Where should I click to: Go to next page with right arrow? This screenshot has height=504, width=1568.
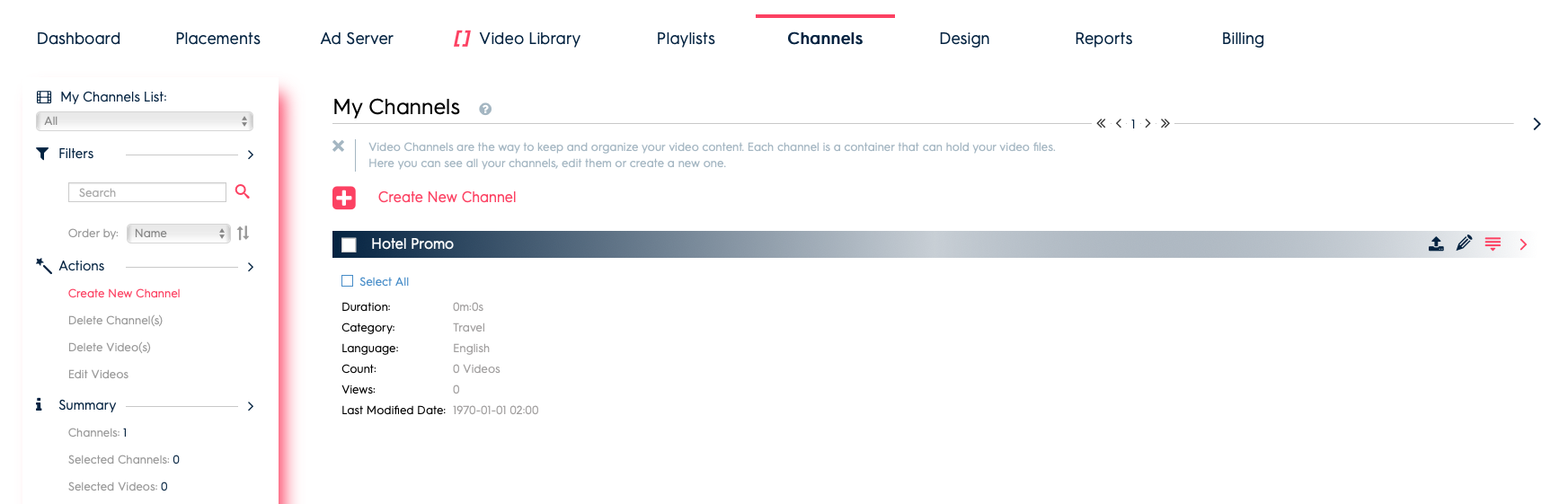coord(1147,124)
